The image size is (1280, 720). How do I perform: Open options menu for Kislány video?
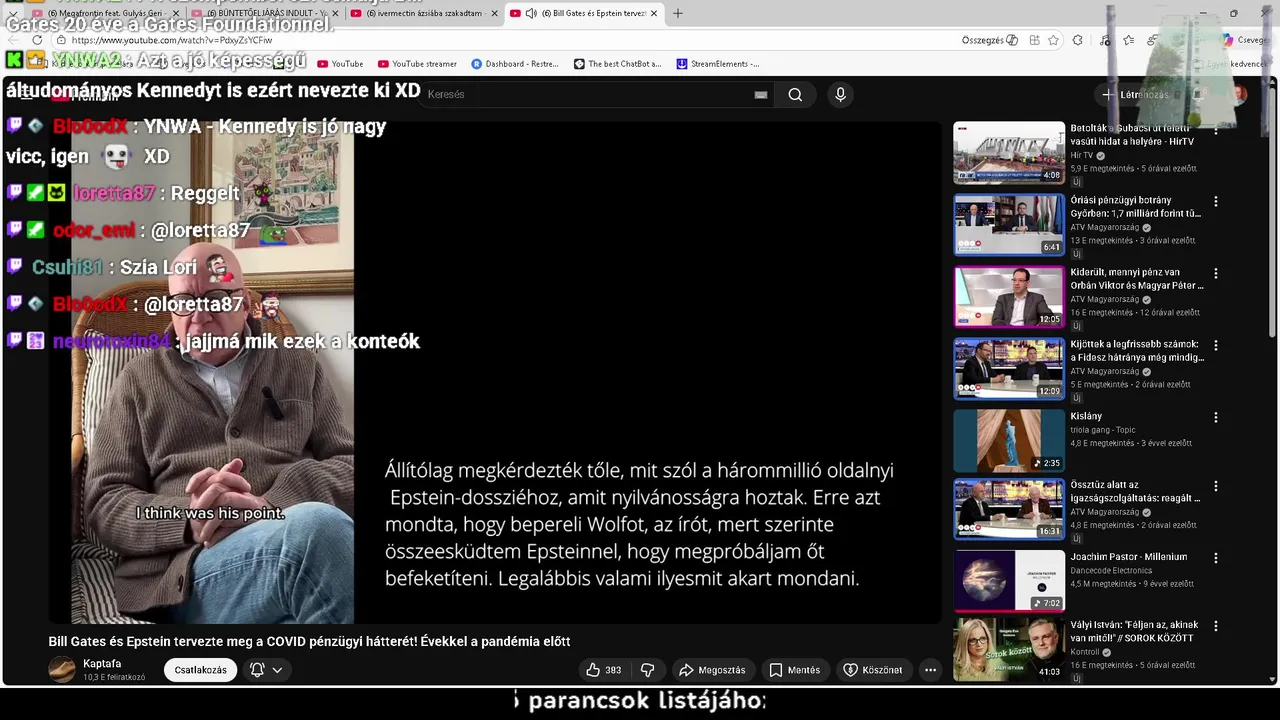(x=1215, y=418)
